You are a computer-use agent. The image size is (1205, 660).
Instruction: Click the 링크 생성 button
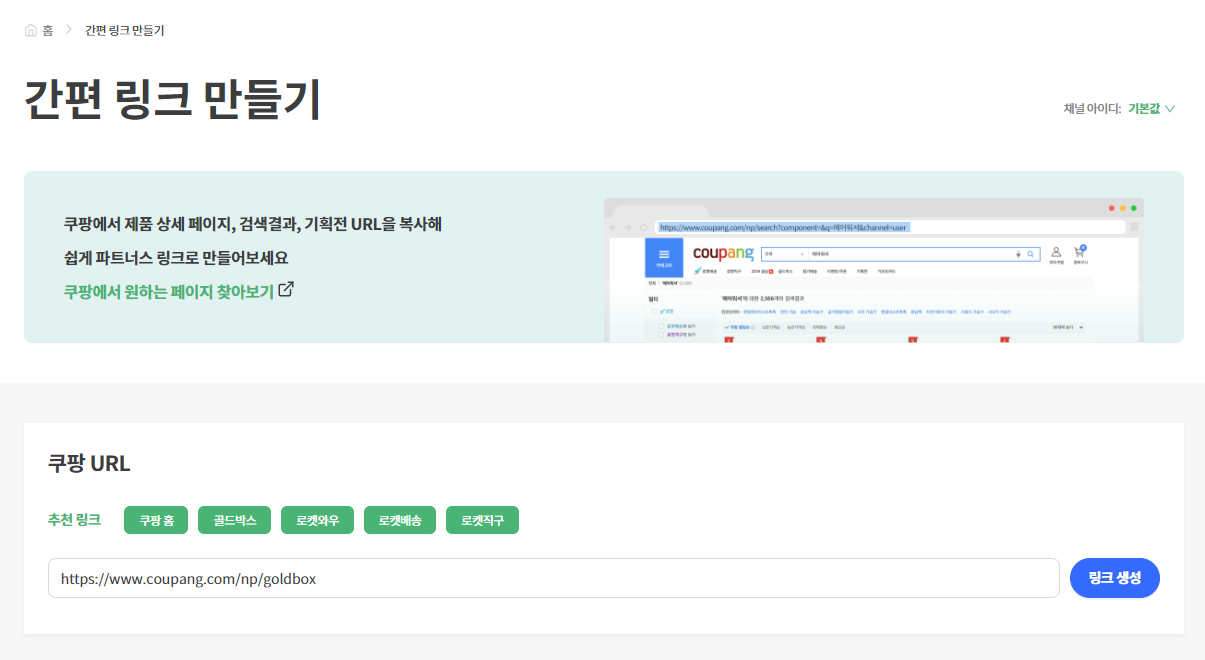[x=1115, y=578]
